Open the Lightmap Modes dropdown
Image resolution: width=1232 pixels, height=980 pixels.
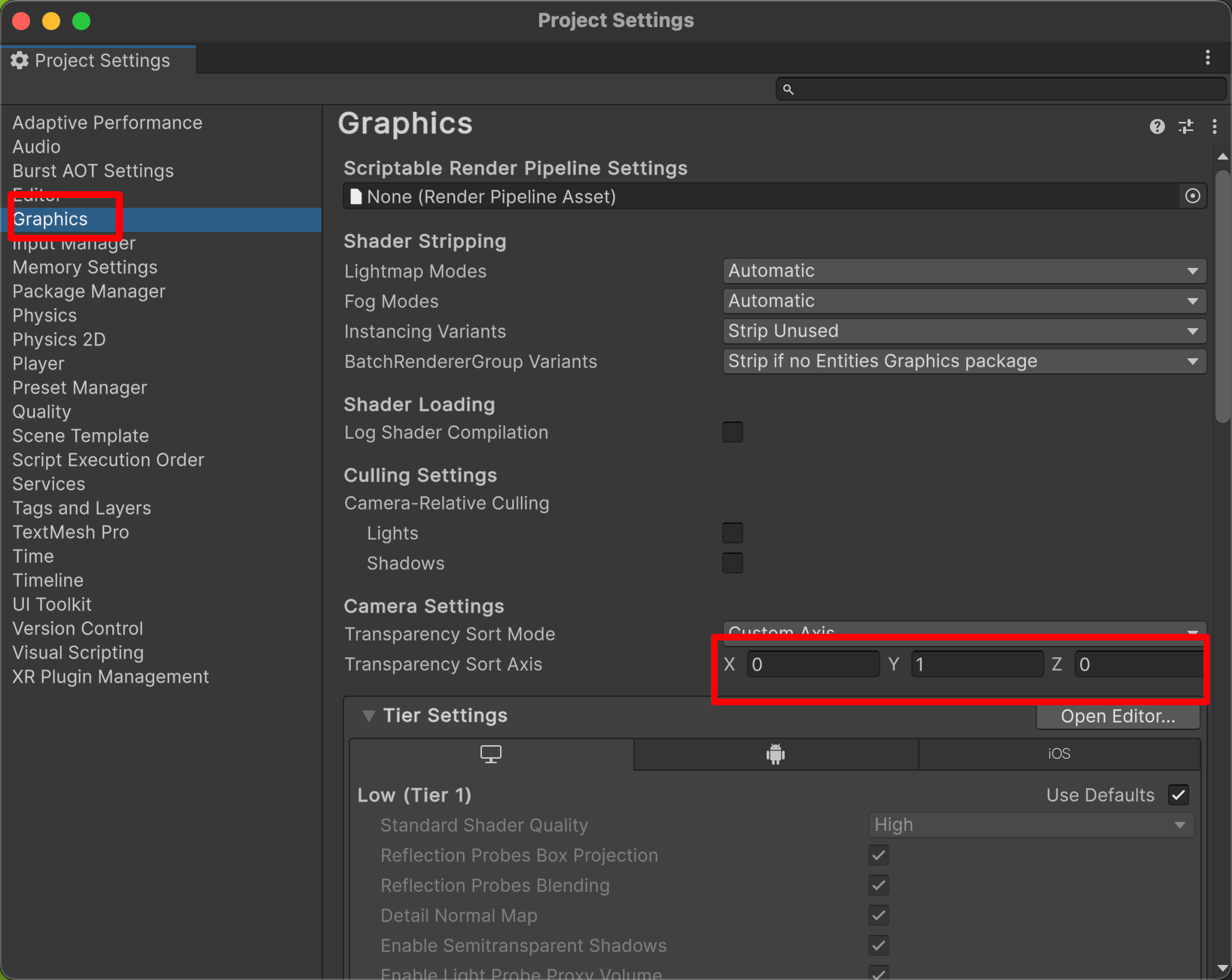(964, 271)
